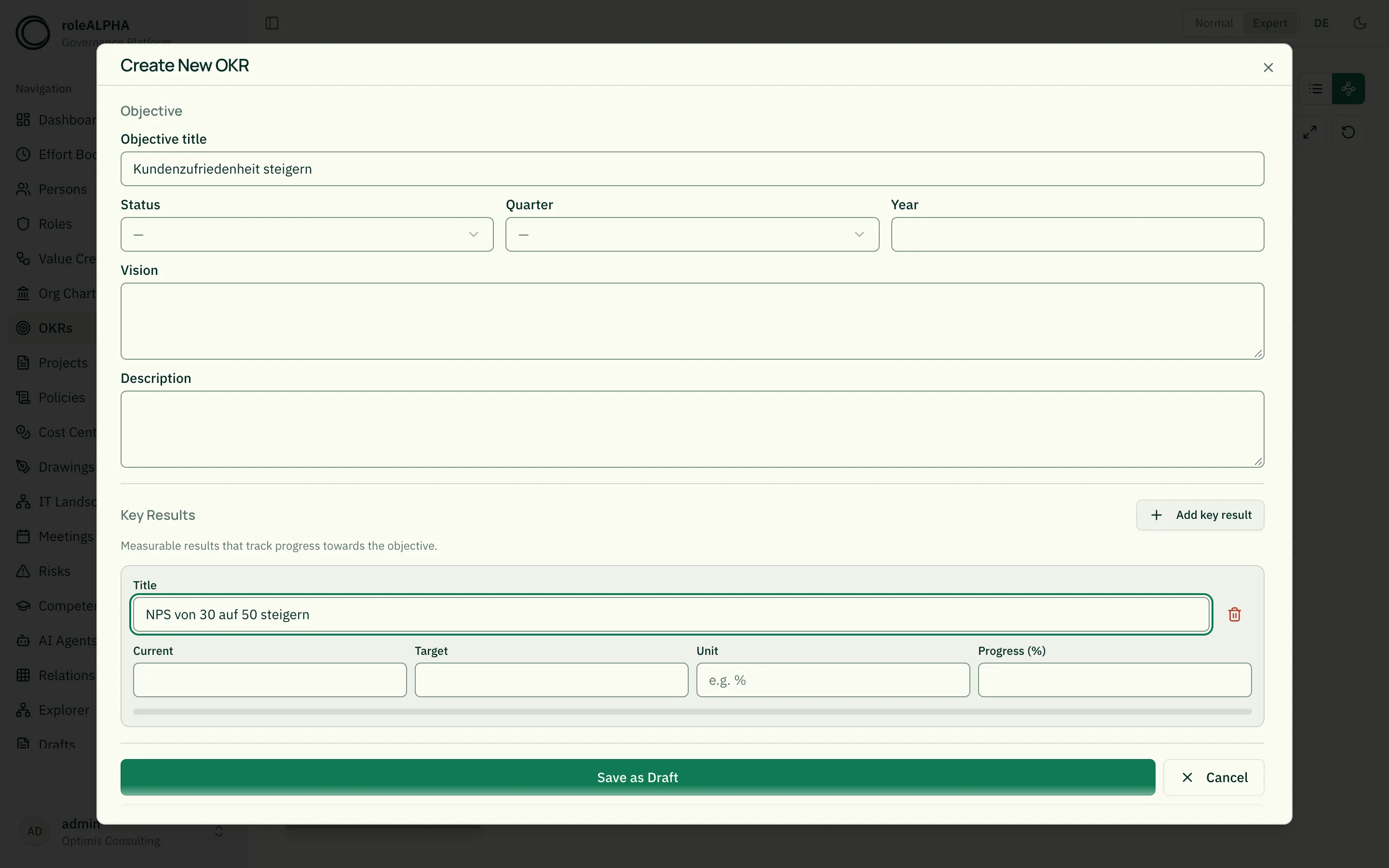Click into the Vision text area
Screen dimensions: 1389x868
point(692,321)
